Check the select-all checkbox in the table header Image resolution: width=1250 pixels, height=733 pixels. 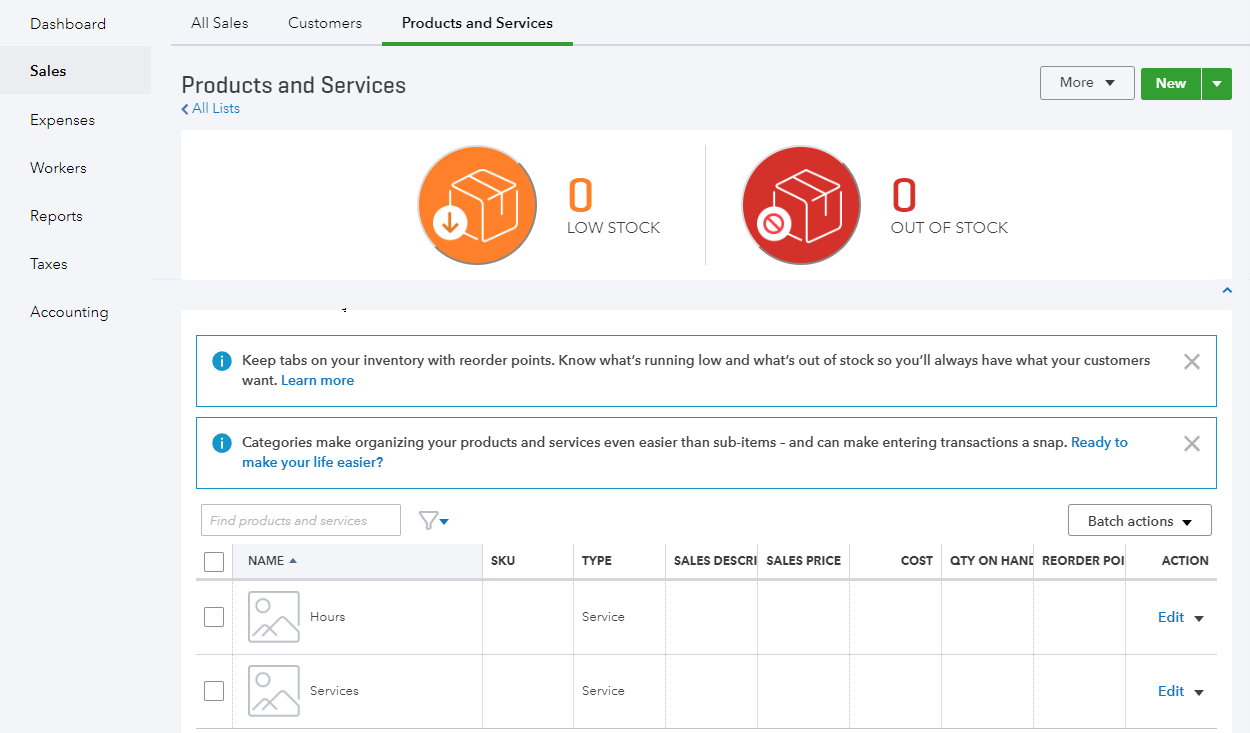pos(214,561)
